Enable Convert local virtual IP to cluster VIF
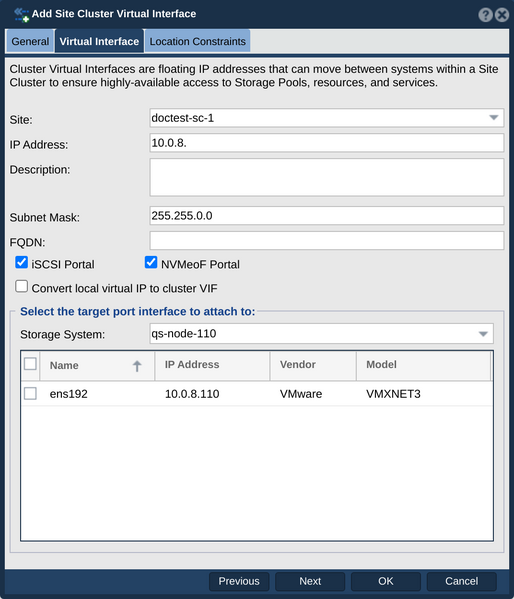Viewport: 514px width, 599px height. coord(21,286)
